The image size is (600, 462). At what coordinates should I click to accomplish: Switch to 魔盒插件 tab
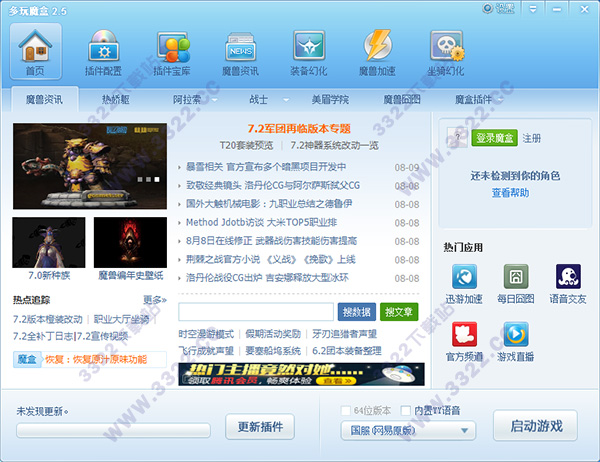(473, 100)
